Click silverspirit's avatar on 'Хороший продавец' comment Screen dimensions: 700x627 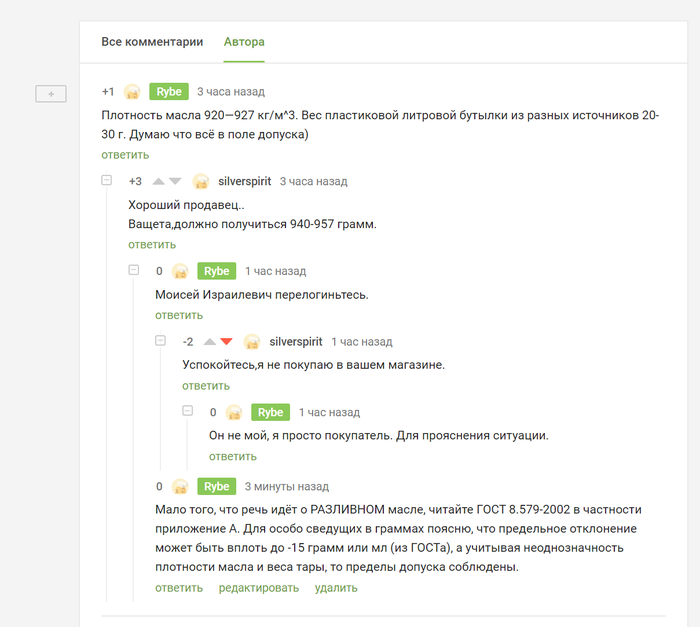[x=201, y=182]
